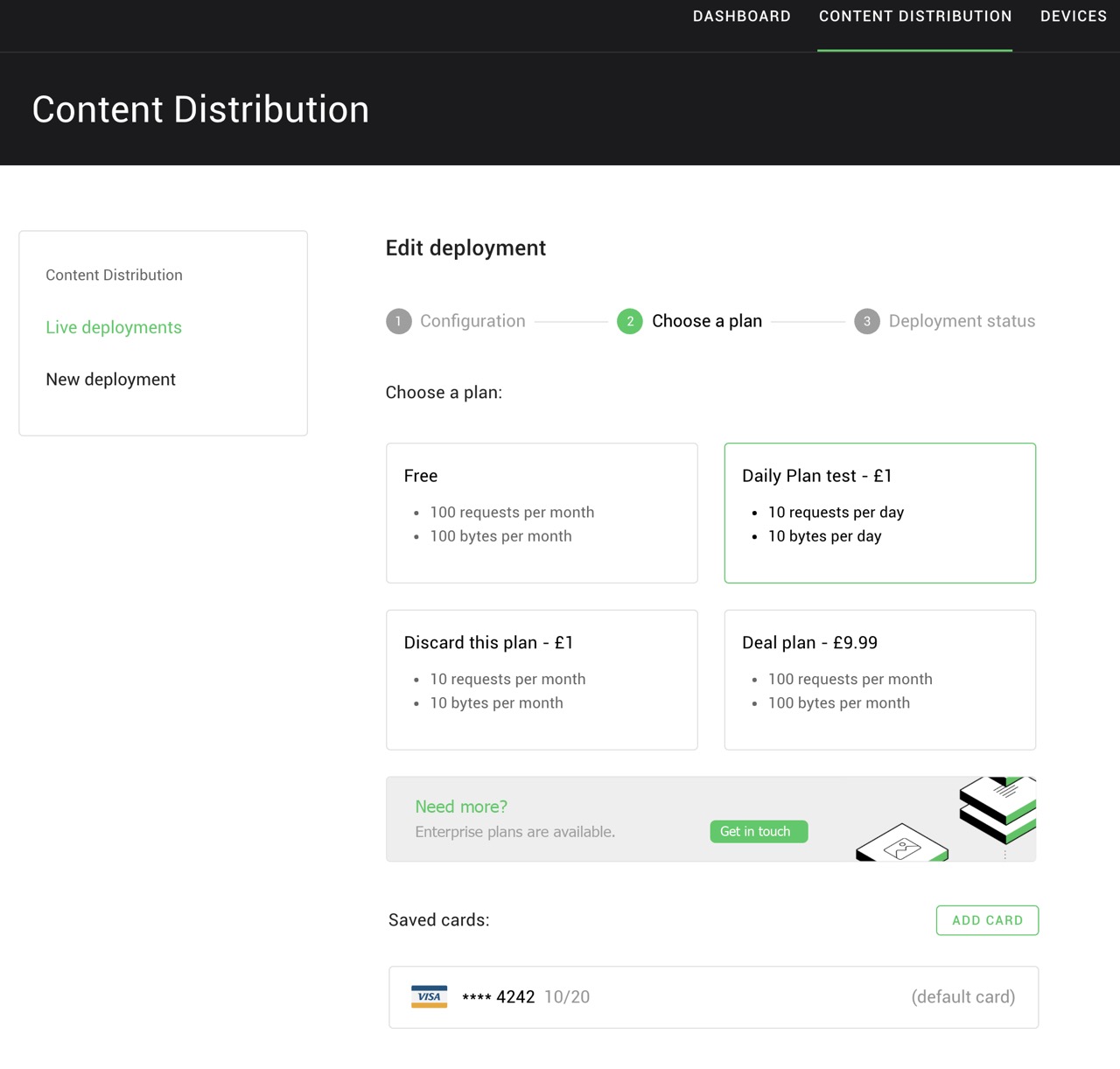Click the Need more? enterprise heading
Viewport: 1120px width, 1069px height.
tap(461, 807)
